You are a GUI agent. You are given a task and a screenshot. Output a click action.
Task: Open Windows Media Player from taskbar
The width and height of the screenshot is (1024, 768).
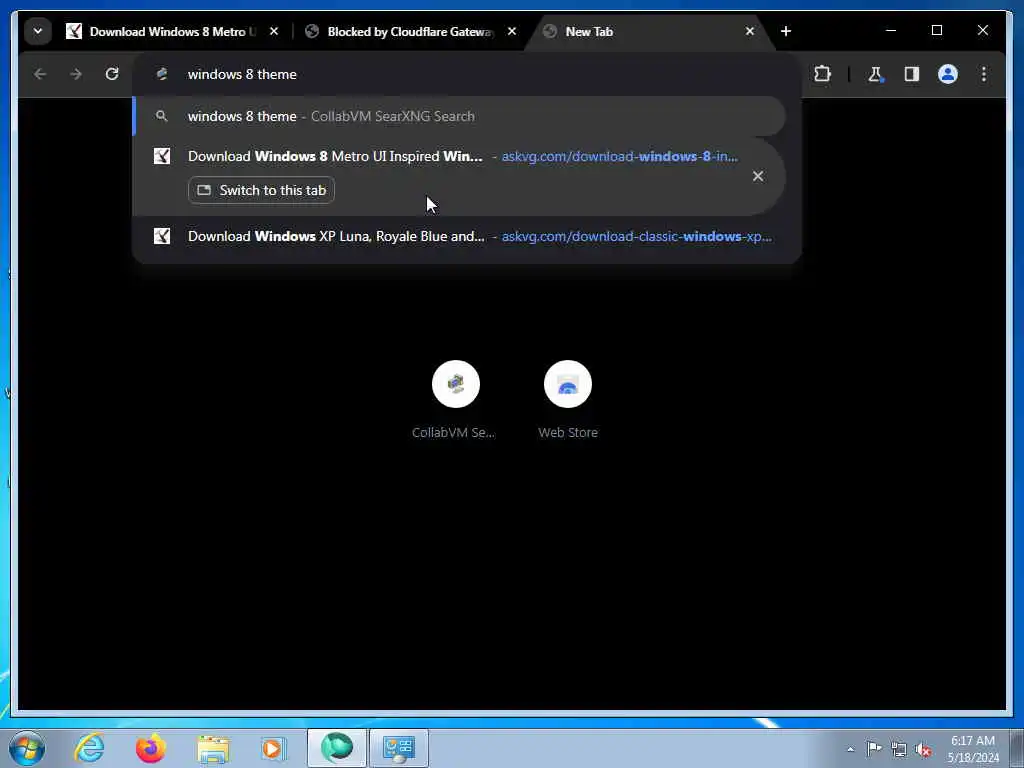click(273, 748)
